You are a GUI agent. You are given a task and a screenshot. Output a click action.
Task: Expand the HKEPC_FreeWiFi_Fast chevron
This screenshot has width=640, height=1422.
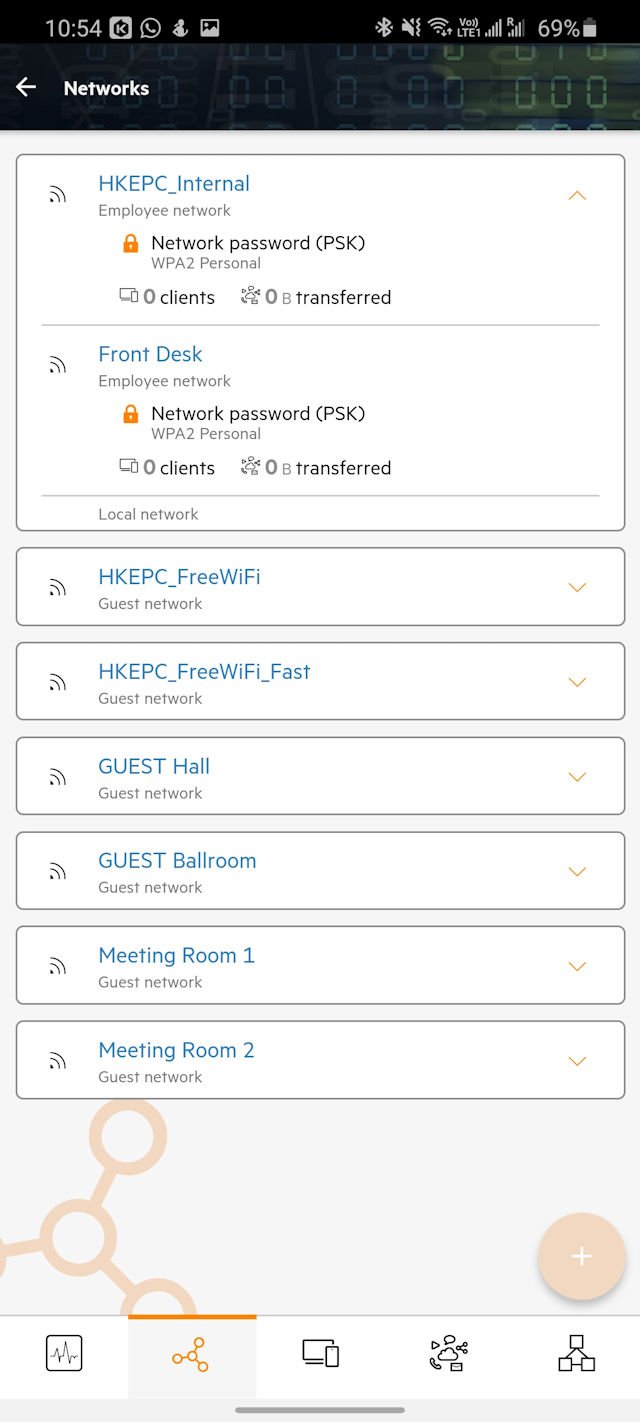tap(577, 682)
